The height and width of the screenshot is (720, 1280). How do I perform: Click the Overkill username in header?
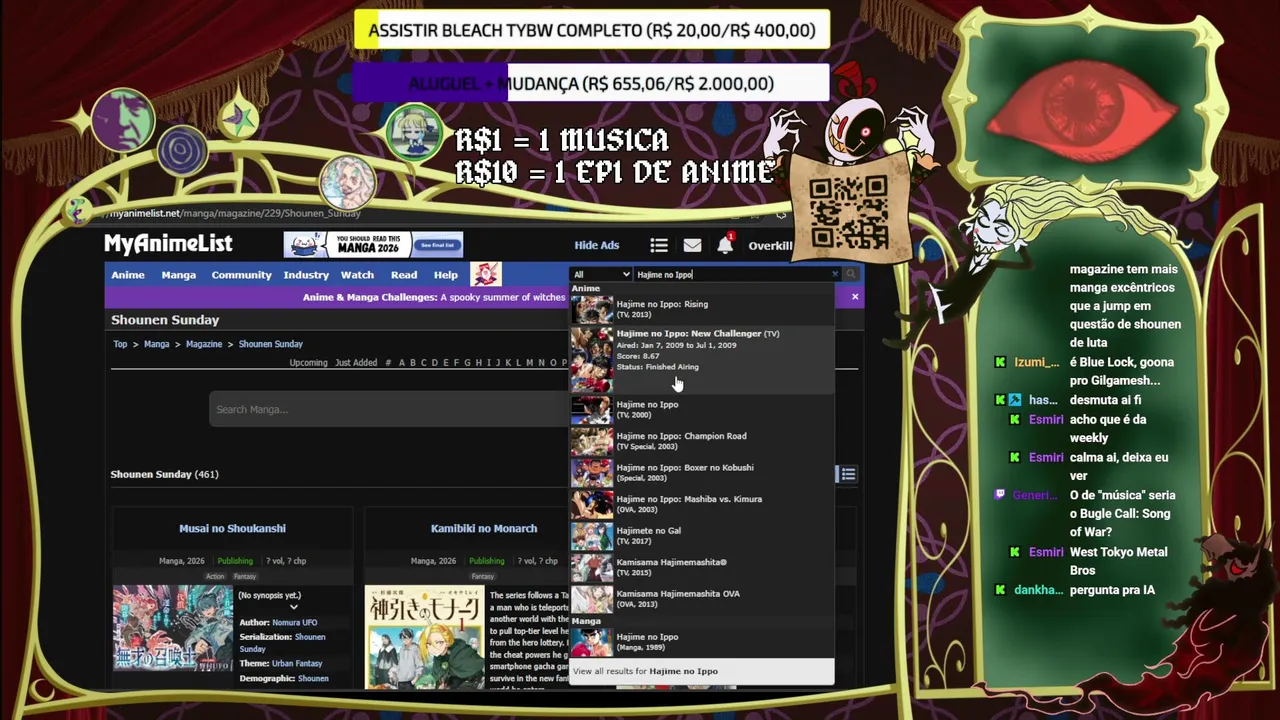770,246
